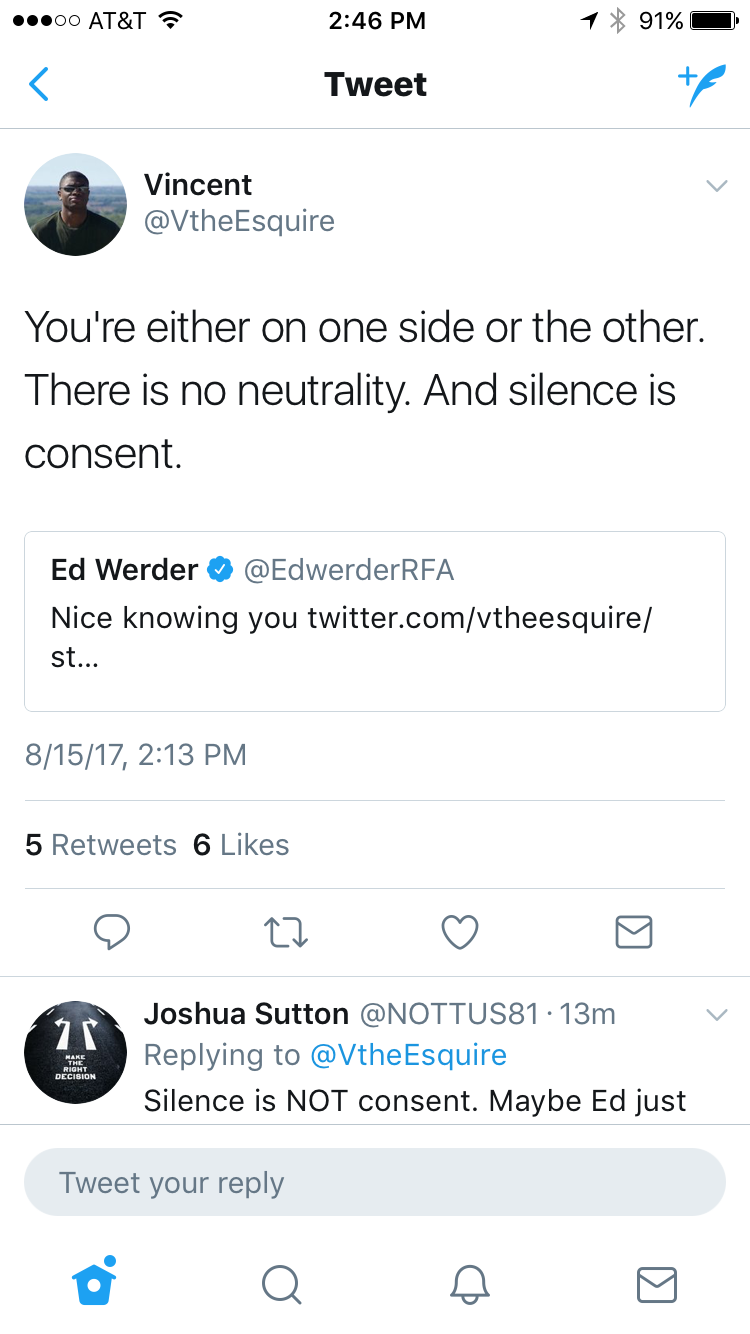Open Joshua Sutton's profile name
This screenshot has height=1334, width=750.
tap(246, 1014)
